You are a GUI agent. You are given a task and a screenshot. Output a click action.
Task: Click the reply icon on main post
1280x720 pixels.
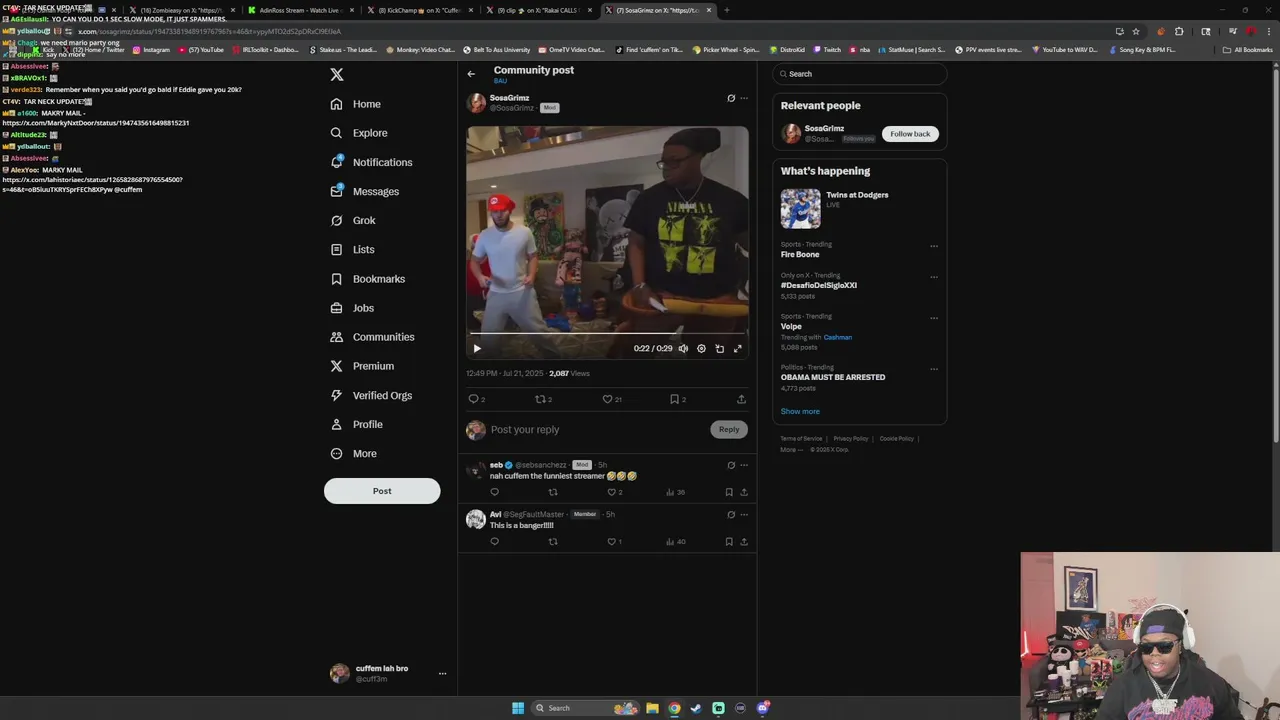pyautogui.click(x=474, y=399)
